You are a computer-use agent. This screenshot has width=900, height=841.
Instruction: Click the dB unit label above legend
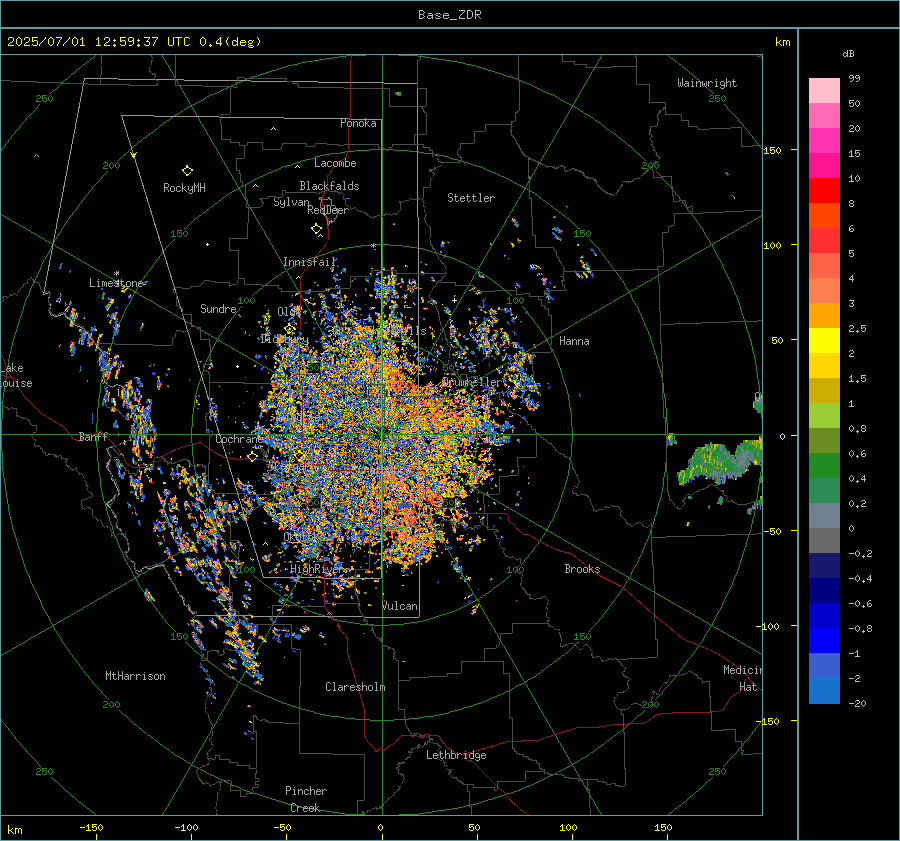pyautogui.click(x=848, y=53)
